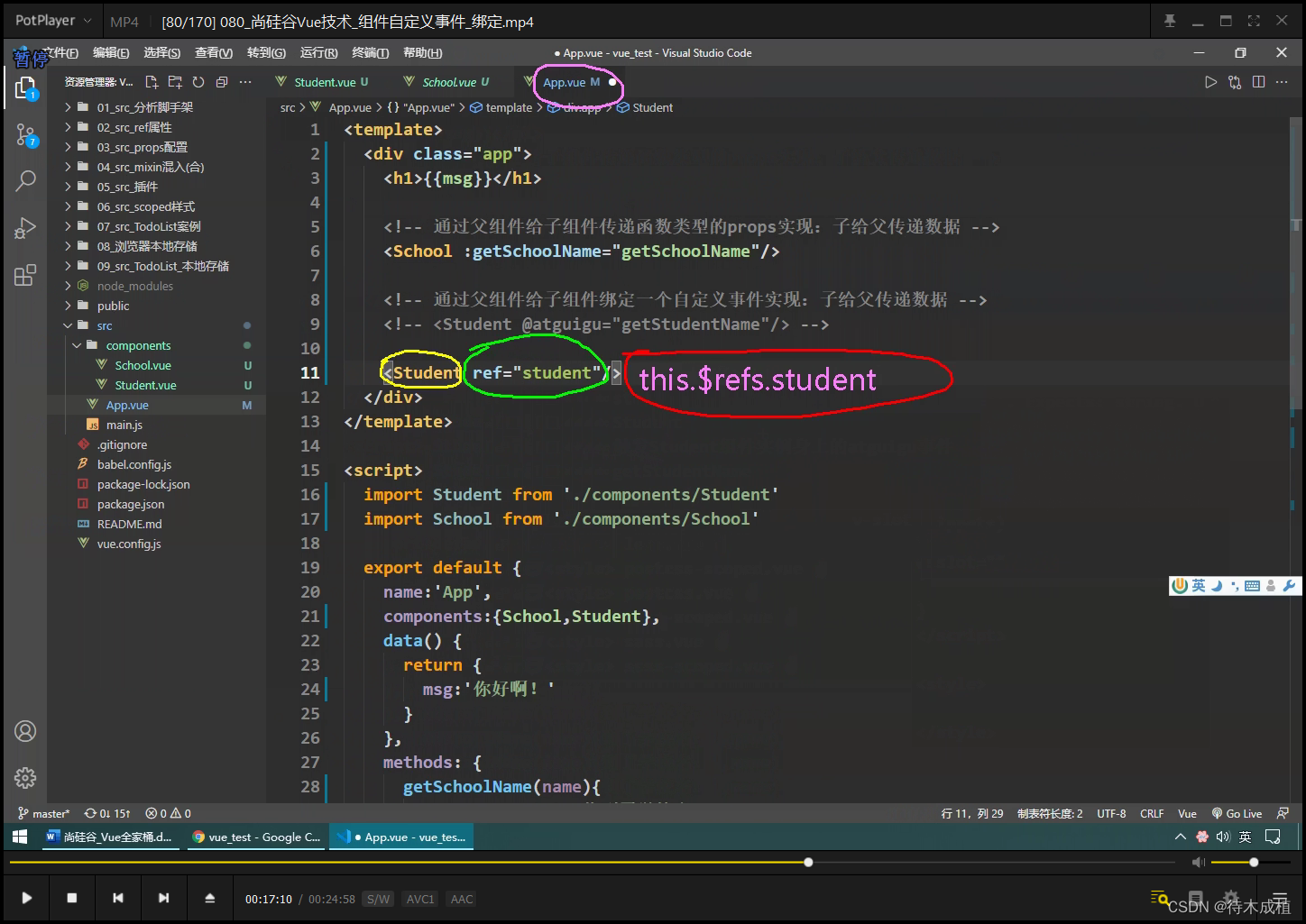Click the Go Live status bar button
Image resolution: width=1306 pixels, height=924 pixels.
(x=1237, y=813)
